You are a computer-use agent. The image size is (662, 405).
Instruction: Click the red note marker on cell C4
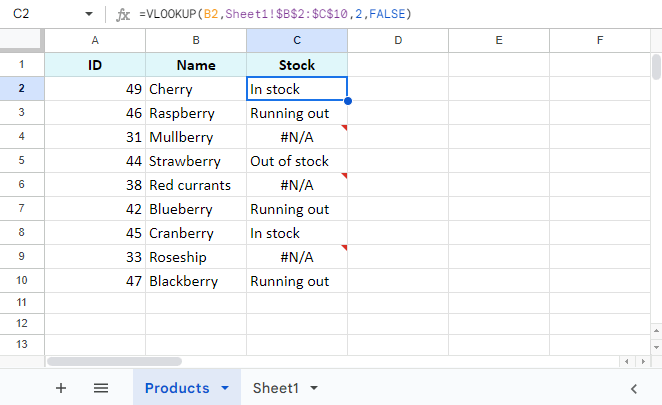345,127
